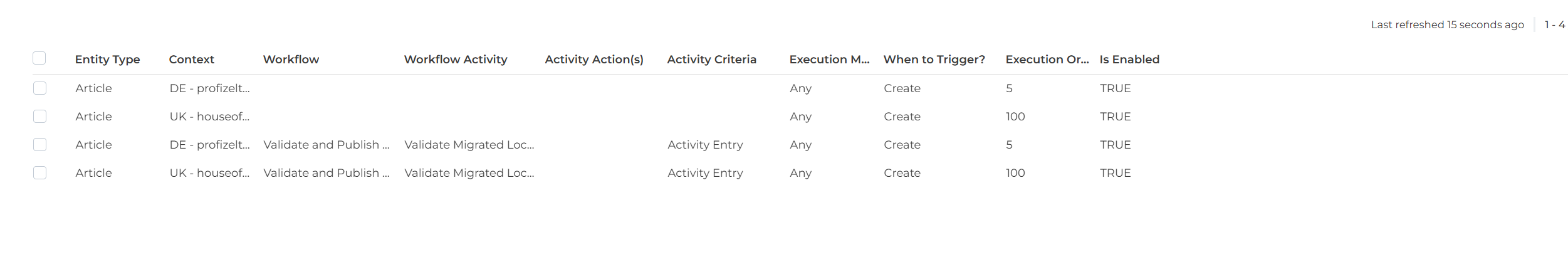Viewport: 1568px width, 279px height.
Task: Click the Execution M... column header
Action: click(829, 60)
